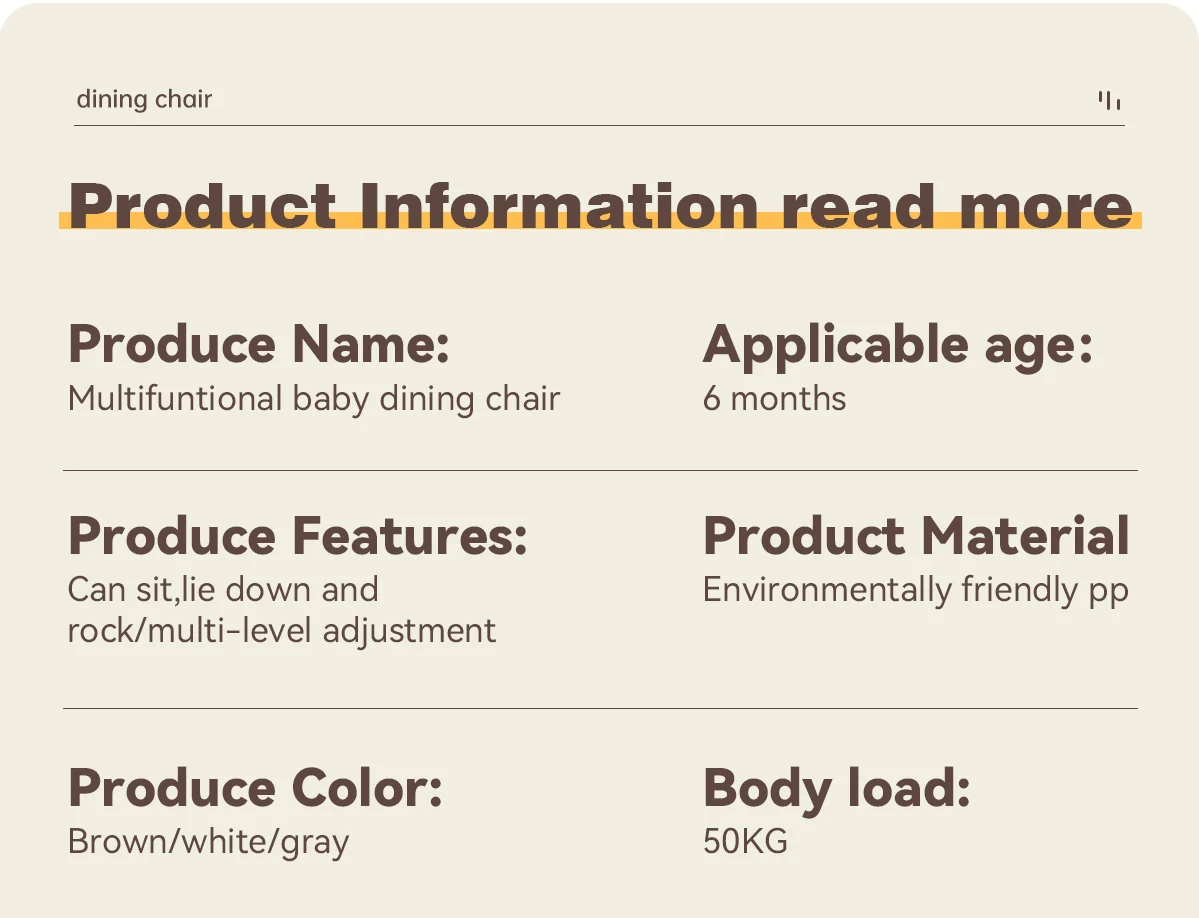
Task: Select the 'Applicable age:' heading
Action: [x=898, y=345]
